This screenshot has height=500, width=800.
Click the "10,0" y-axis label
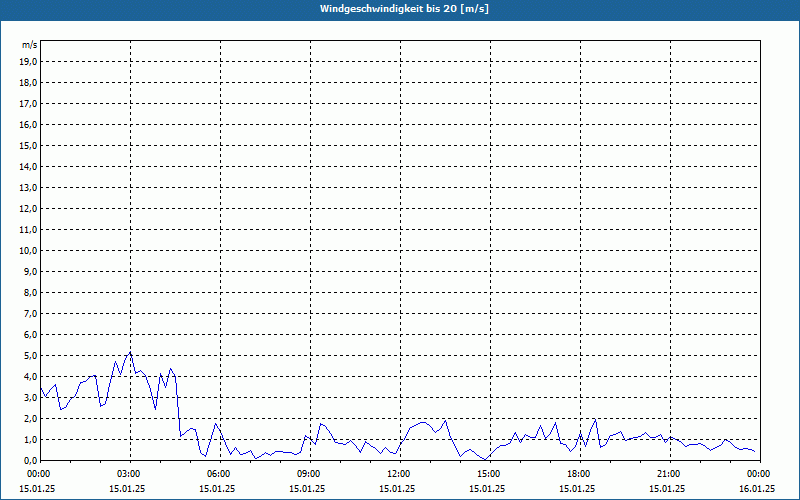(28, 251)
